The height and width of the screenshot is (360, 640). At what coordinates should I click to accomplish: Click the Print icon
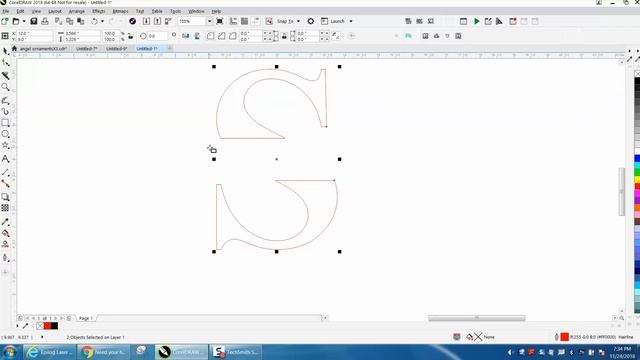pyautogui.click(x=45, y=21)
